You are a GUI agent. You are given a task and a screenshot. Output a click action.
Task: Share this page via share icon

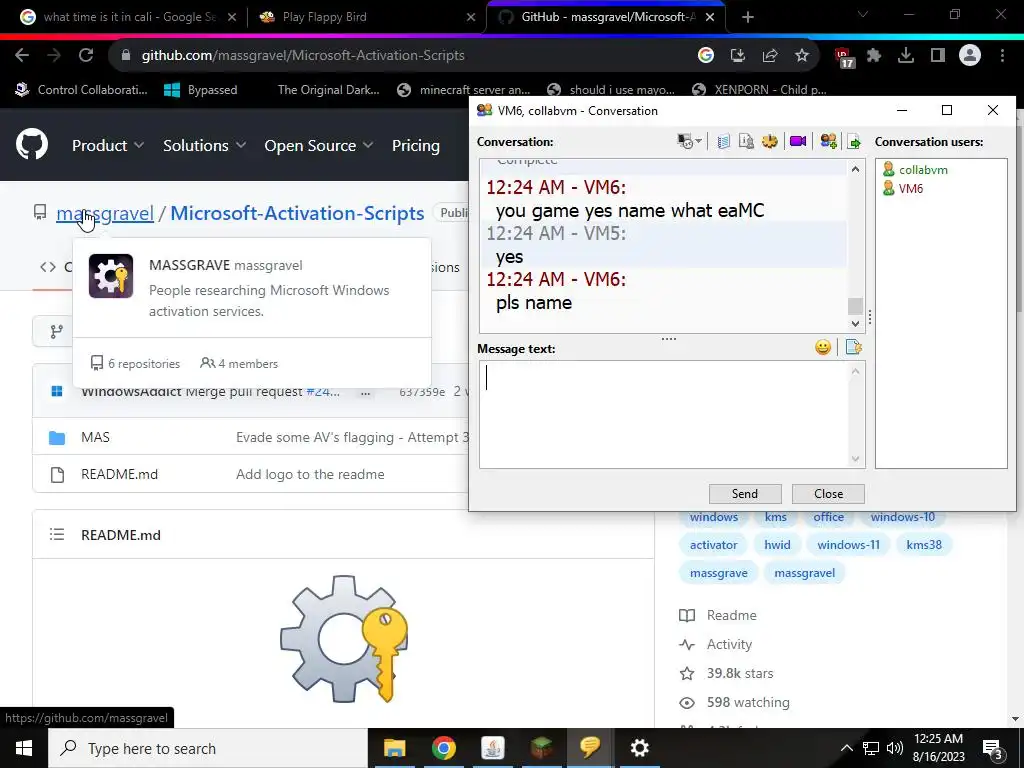pyautogui.click(x=770, y=56)
